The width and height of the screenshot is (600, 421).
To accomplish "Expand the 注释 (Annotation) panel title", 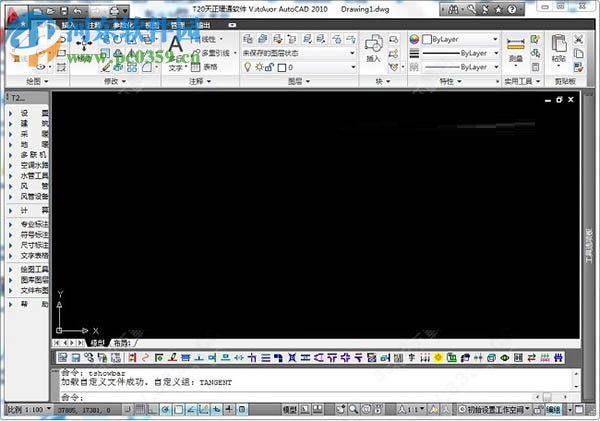I will tap(200, 81).
